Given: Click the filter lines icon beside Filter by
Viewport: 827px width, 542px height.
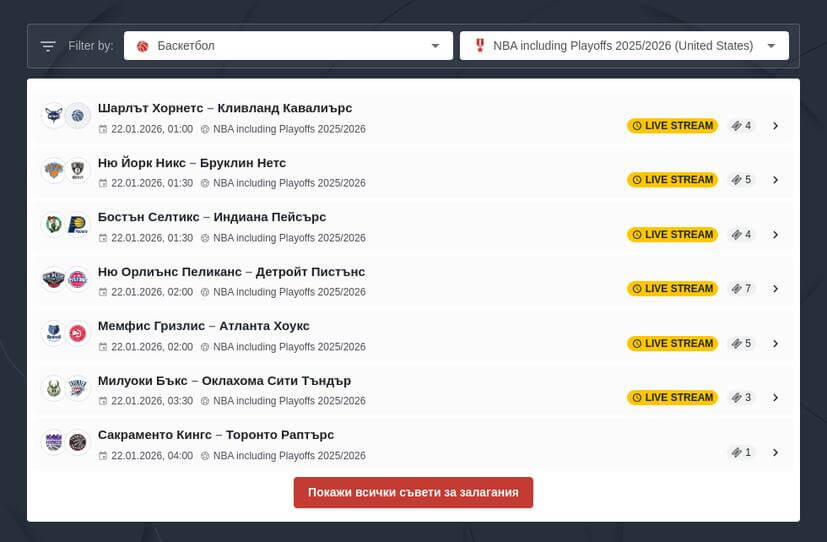Looking at the screenshot, I should pyautogui.click(x=48, y=46).
